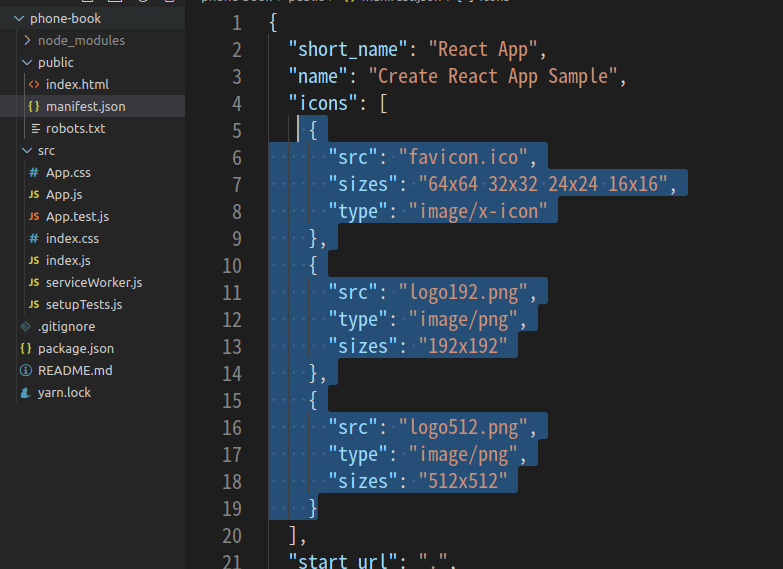Viewport: 783px width, 569px height.
Task: Open index.html in the explorer
Action: click(77, 84)
